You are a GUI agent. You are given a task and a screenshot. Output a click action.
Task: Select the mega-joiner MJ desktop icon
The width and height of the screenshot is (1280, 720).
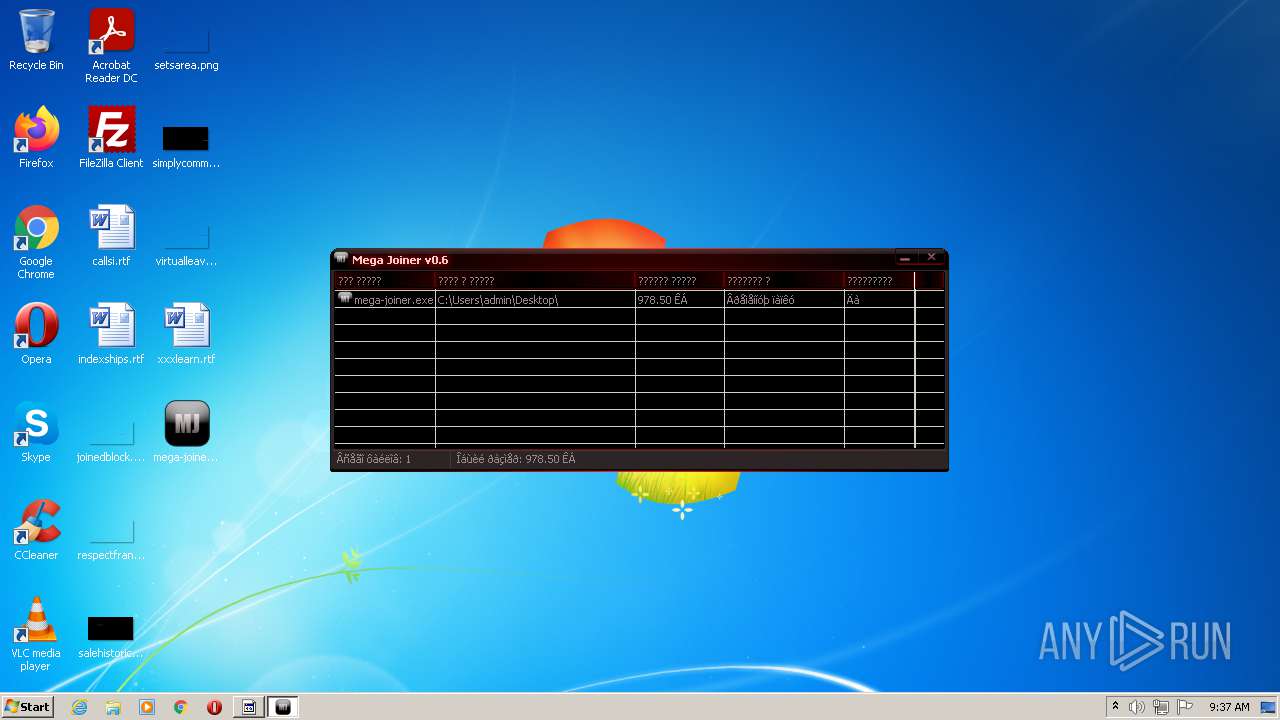point(186,432)
